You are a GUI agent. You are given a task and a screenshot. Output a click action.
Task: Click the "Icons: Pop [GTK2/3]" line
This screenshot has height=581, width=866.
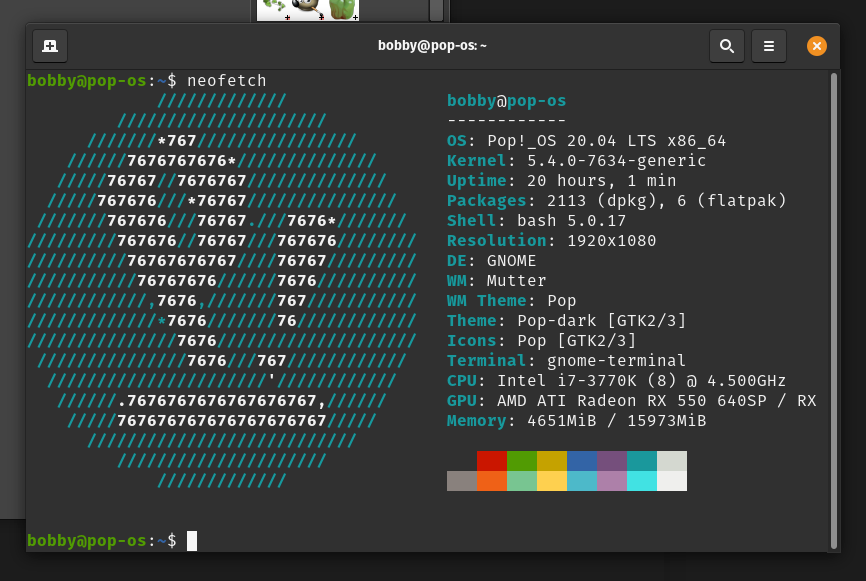click(541, 341)
